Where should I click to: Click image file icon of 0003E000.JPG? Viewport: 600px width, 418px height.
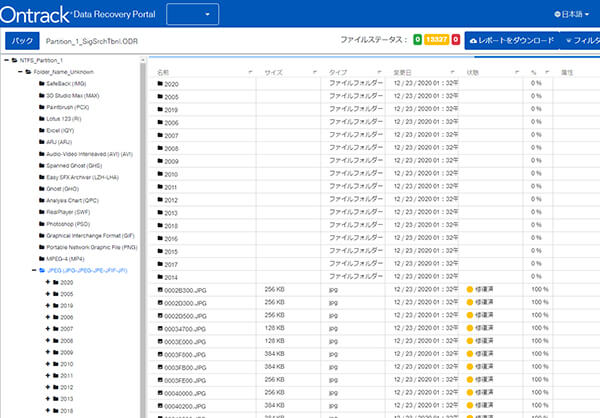click(x=160, y=341)
